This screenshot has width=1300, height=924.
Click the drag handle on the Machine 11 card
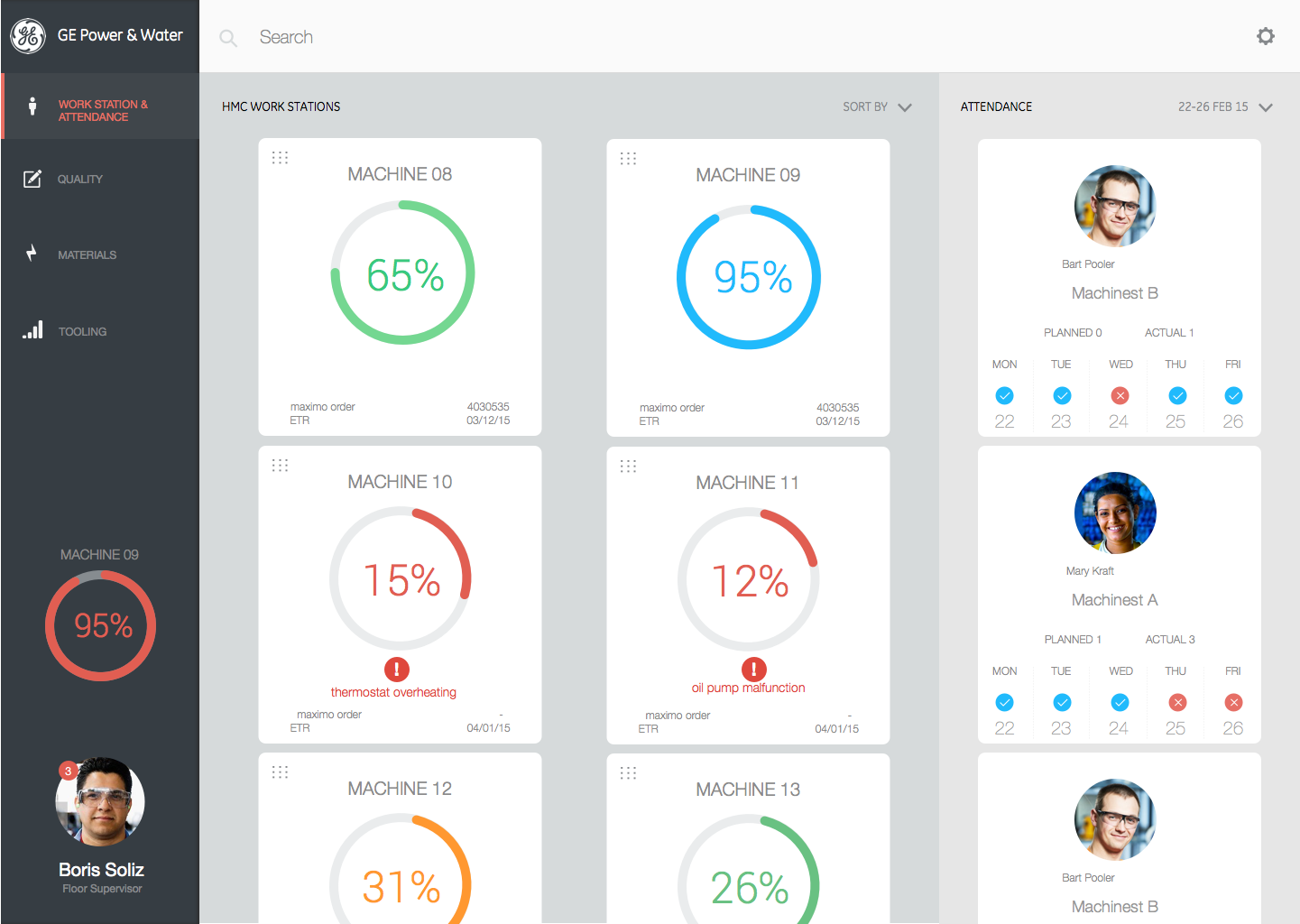(629, 467)
